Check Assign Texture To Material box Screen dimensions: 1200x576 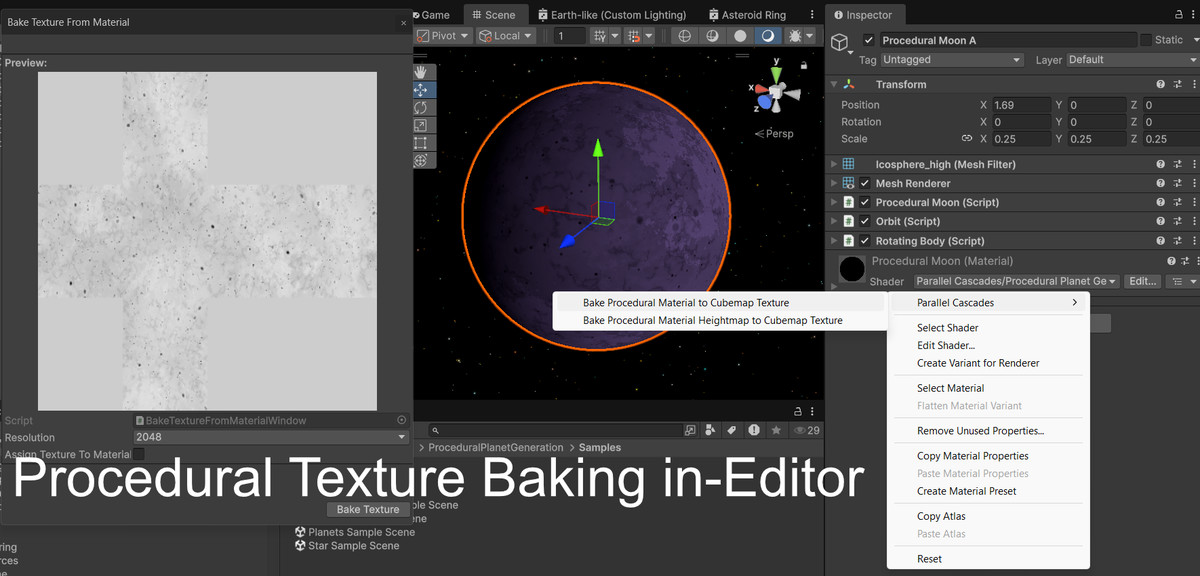pos(139,454)
